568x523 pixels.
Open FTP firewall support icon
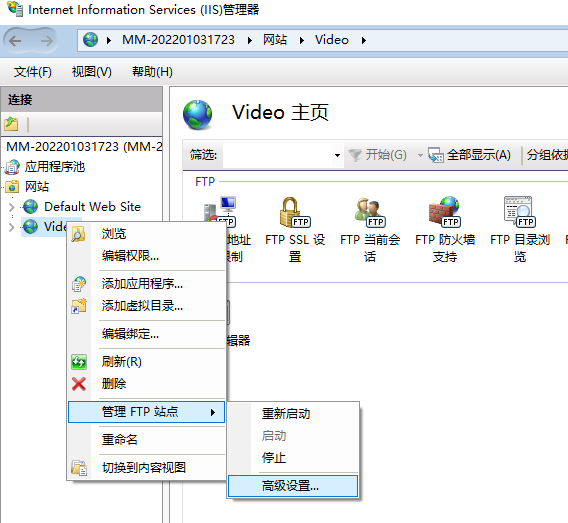(445, 229)
